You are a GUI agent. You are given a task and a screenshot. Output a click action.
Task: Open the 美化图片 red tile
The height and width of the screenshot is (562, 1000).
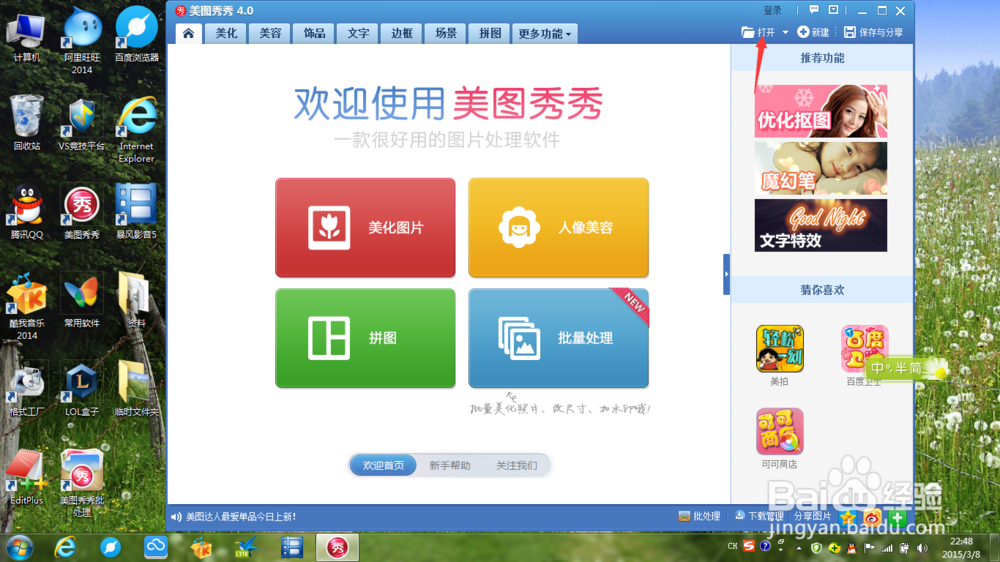click(365, 227)
